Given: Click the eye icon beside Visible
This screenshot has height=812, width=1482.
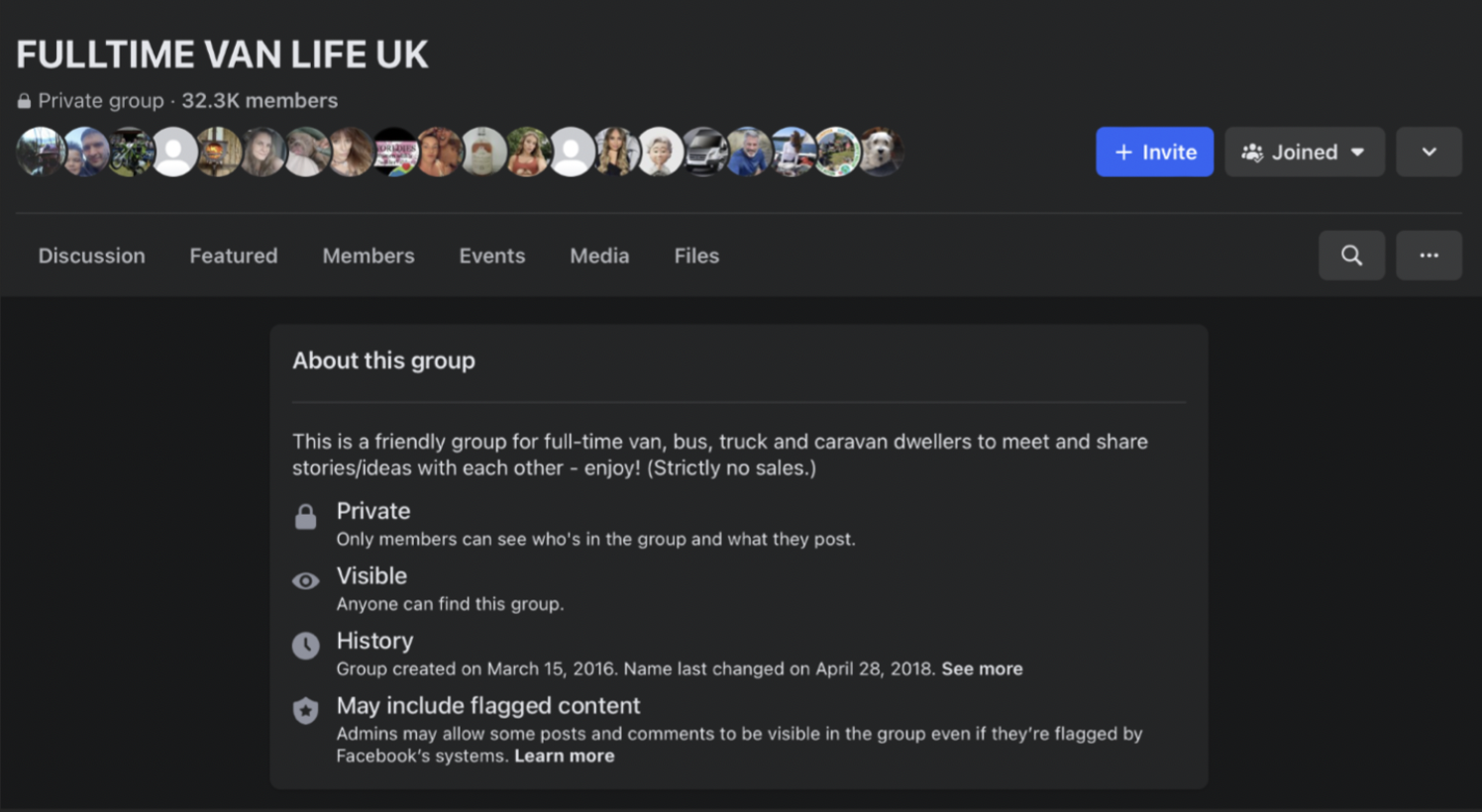Looking at the screenshot, I should (x=305, y=581).
